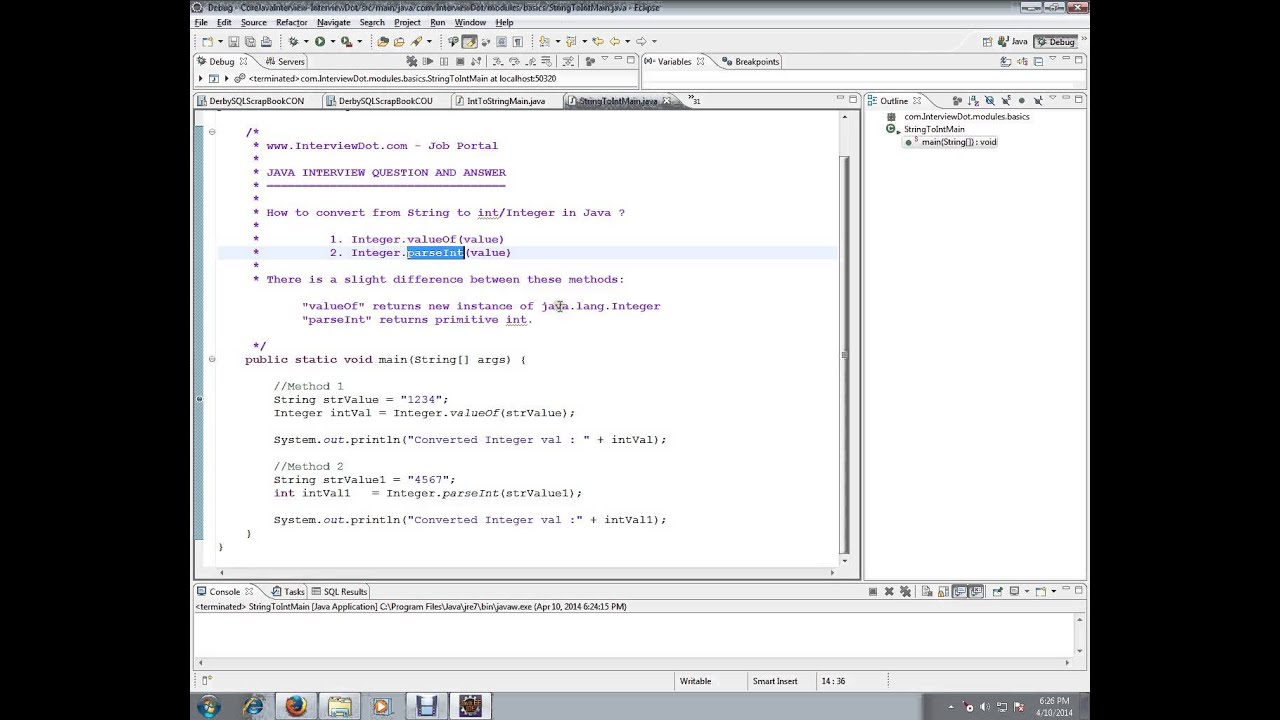The width and height of the screenshot is (1280, 720).
Task: Open the New file dropdown arrow
Action: click(220, 41)
